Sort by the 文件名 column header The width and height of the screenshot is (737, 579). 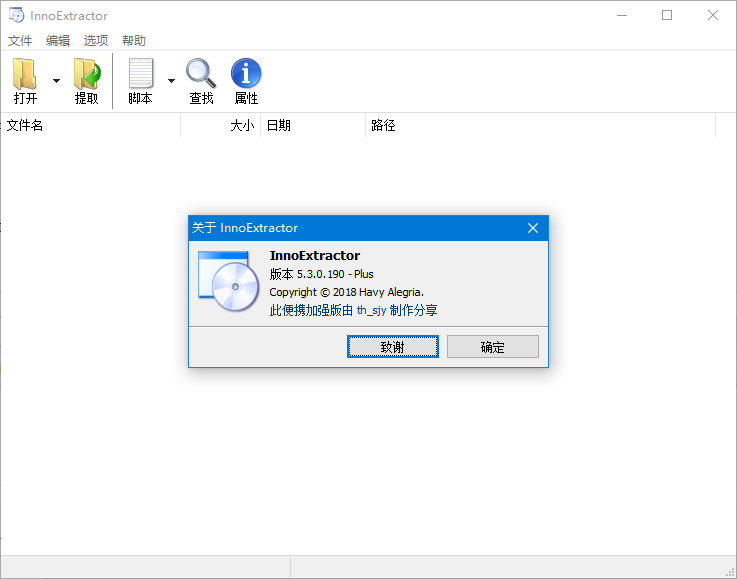click(x=91, y=125)
